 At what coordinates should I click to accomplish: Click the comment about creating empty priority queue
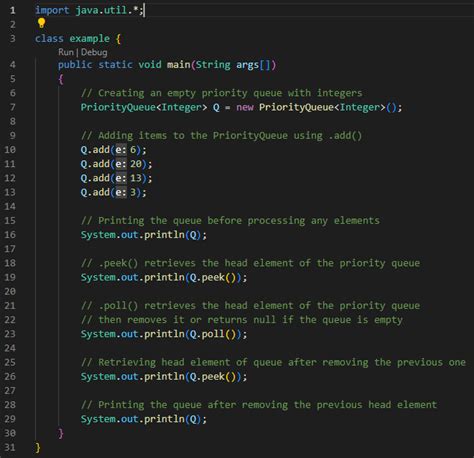pyautogui.click(x=221, y=93)
